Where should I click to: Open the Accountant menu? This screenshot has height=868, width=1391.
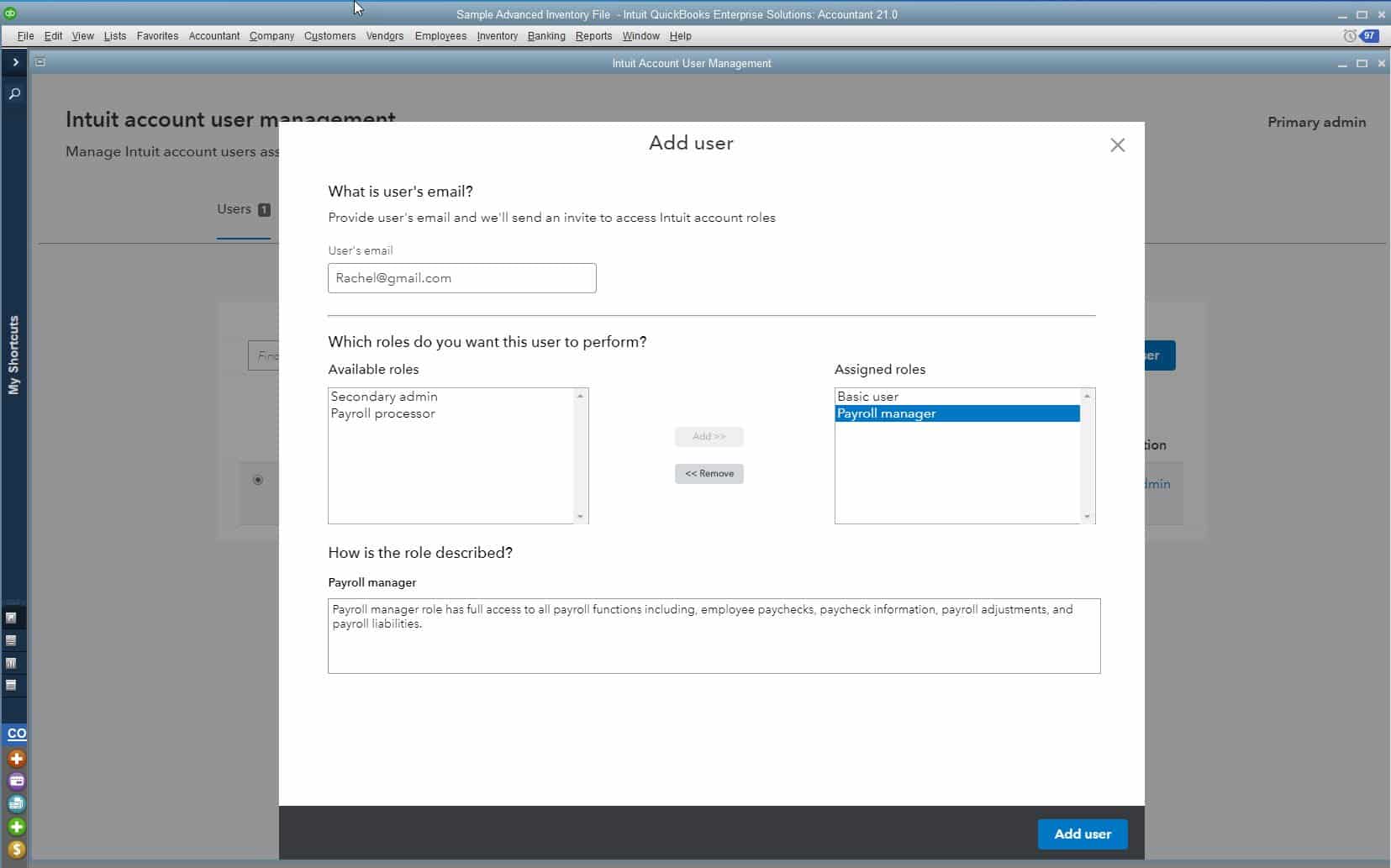pos(214,36)
